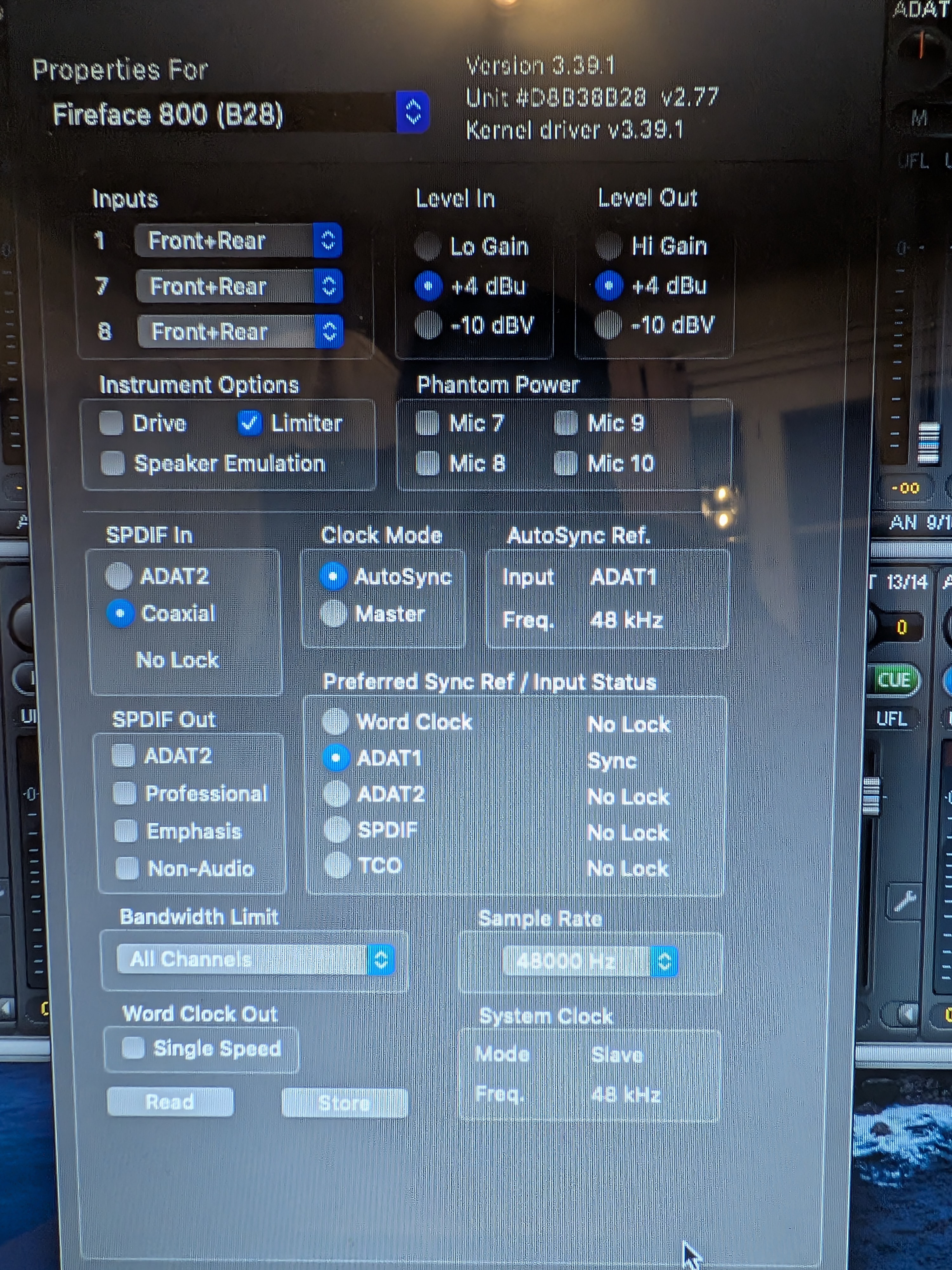Select Lo Gain for Level In
952x1270 pixels.
427,246
